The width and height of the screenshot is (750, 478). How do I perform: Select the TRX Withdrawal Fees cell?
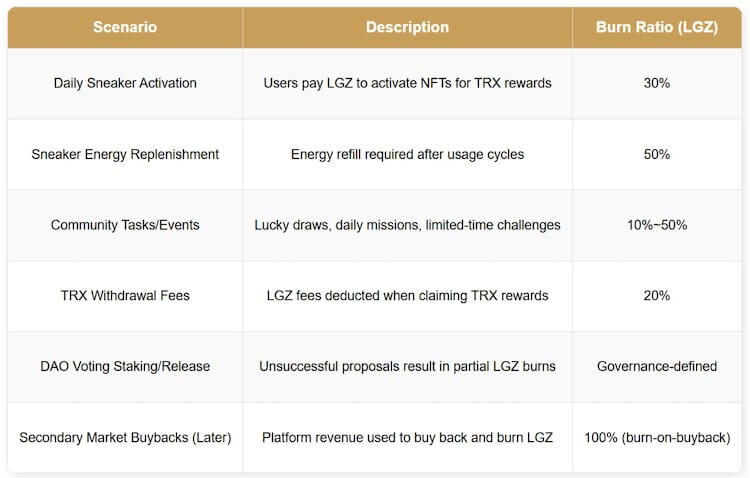click(125, 296)
